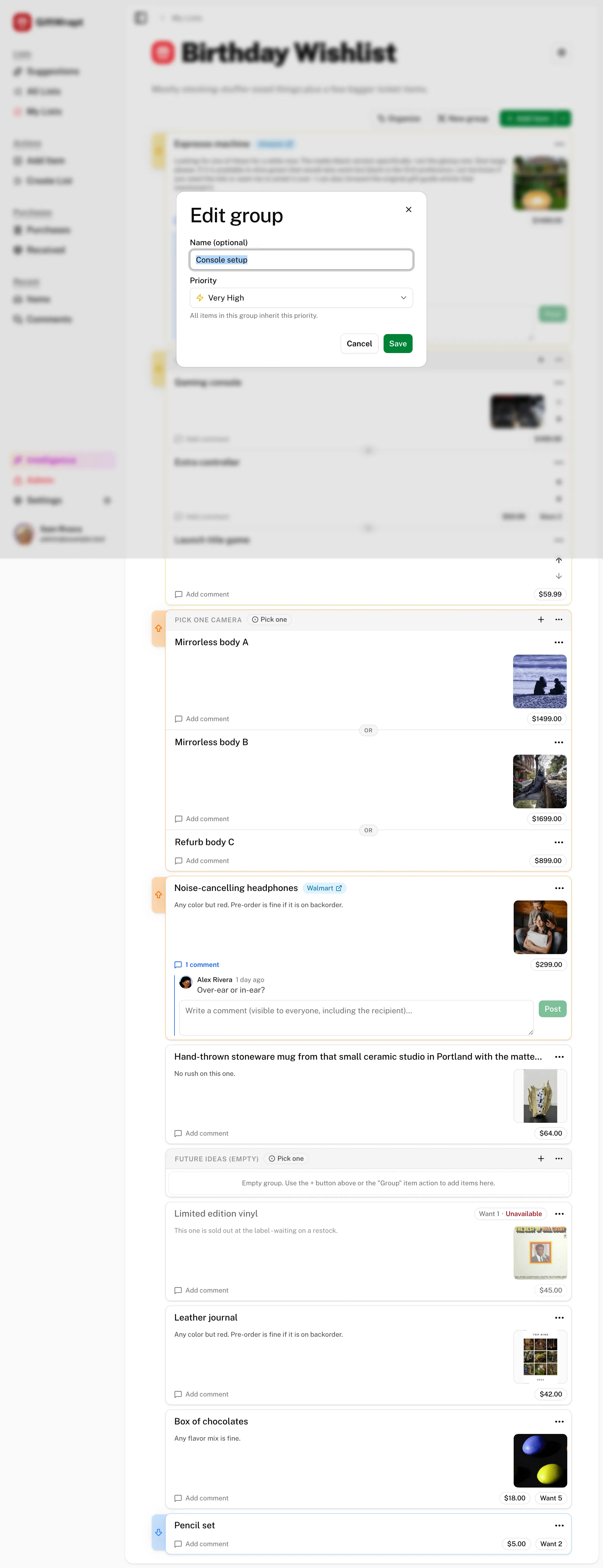Open the Limited edition vinyl thumbnail
The height and width of the screenshot is (1568, 603).
point(540,1253)
